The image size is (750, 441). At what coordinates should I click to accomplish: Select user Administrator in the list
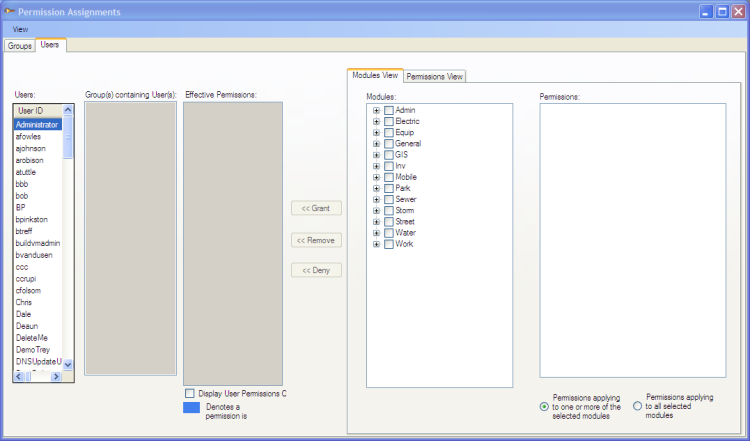click(x=38, y=124)
